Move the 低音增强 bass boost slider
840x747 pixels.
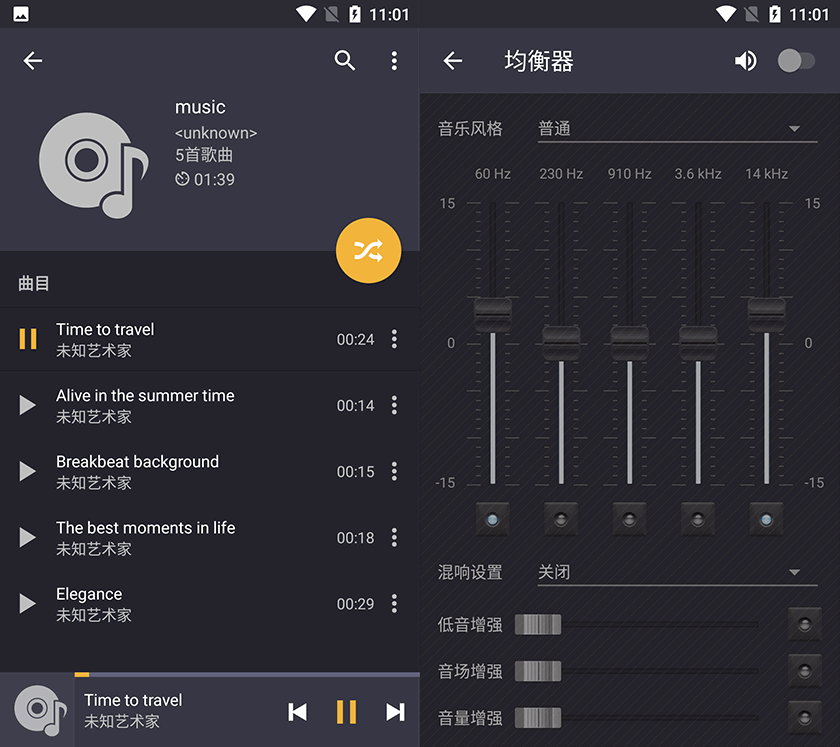pos(538,624)
